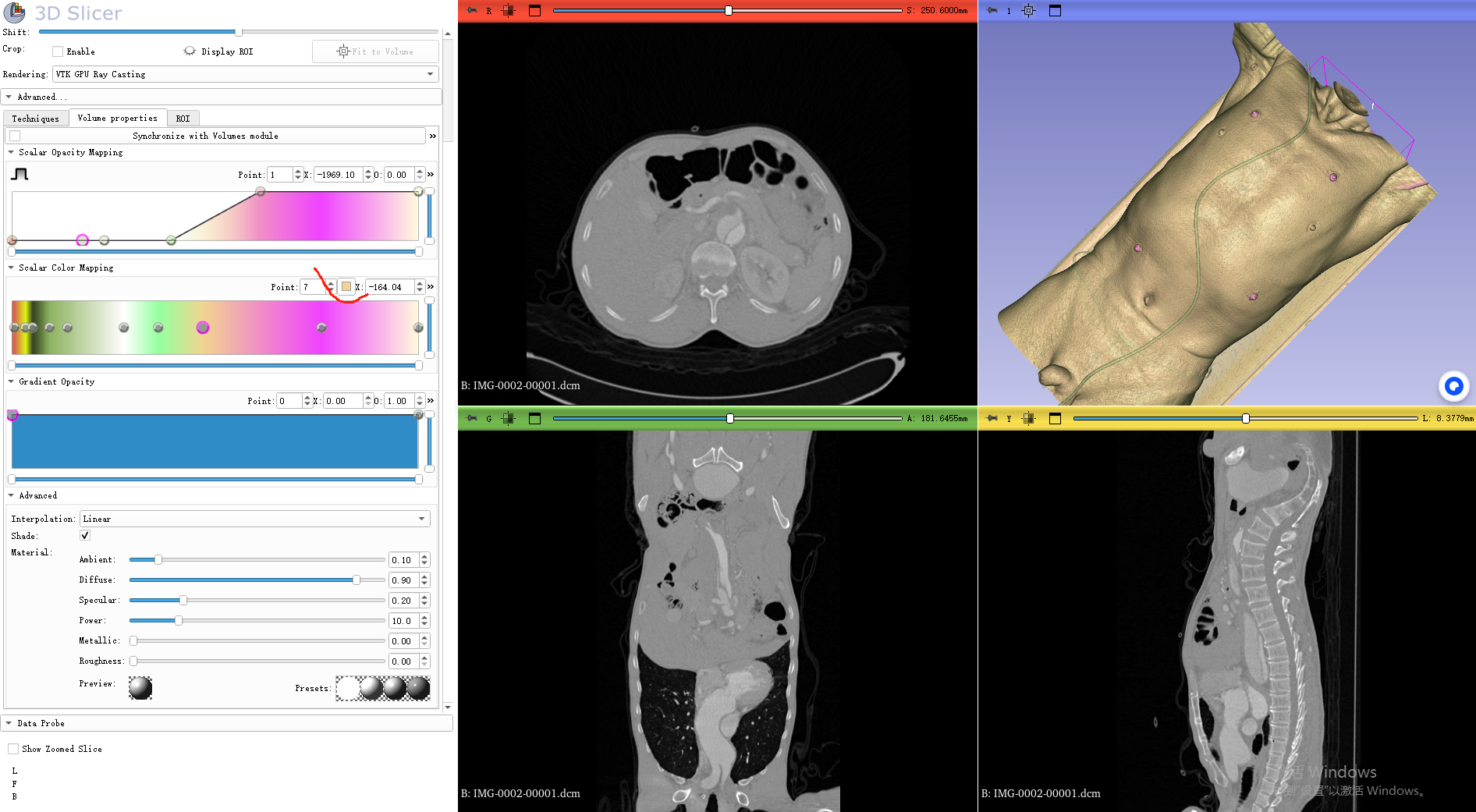
Task: Collapse Scalar Color Mapping section
Action: click(x=11, y=268)
